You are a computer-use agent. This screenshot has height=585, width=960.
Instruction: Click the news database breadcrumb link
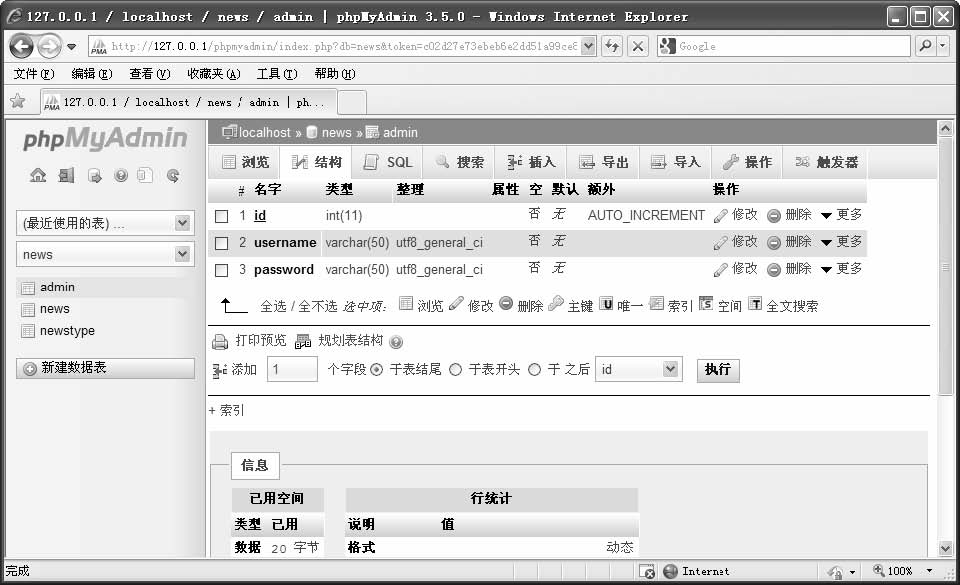[x=337, y=133]
